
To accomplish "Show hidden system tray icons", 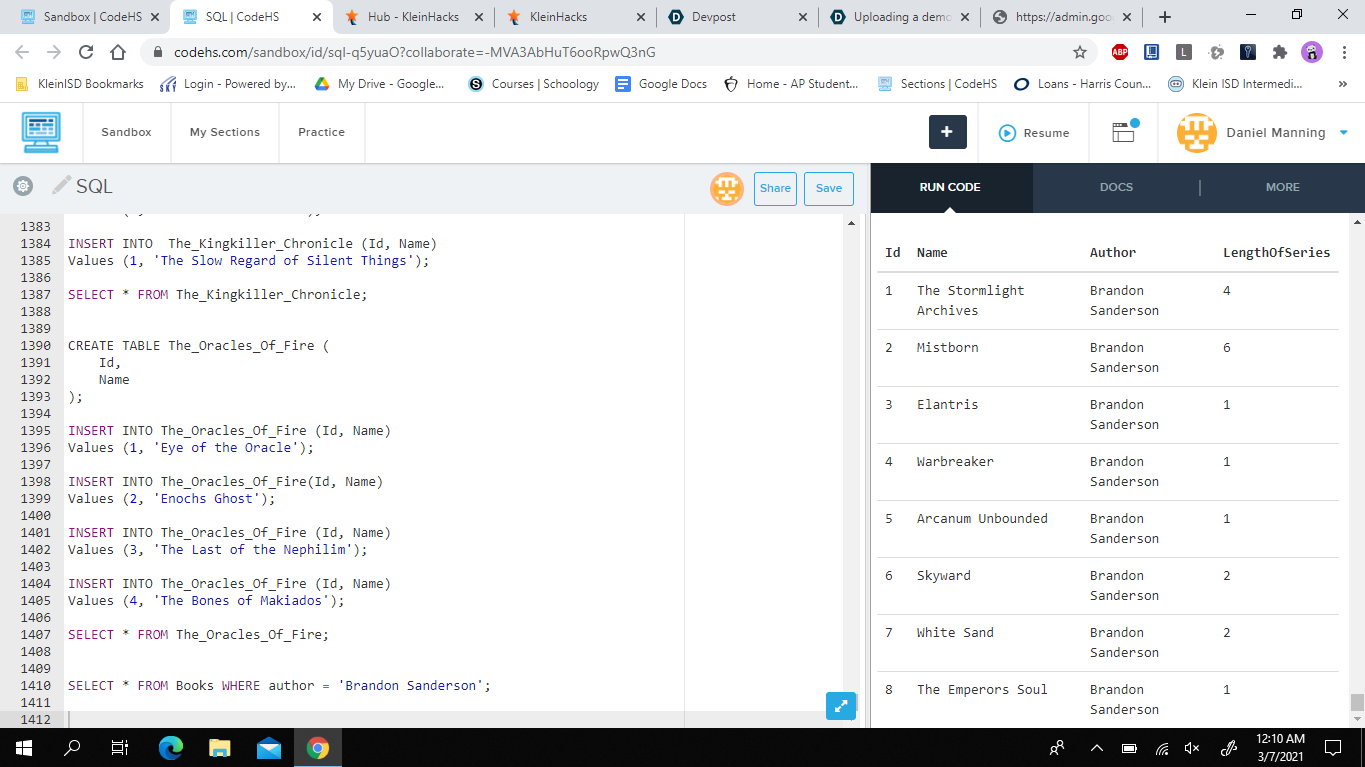I will point(1096,747).
